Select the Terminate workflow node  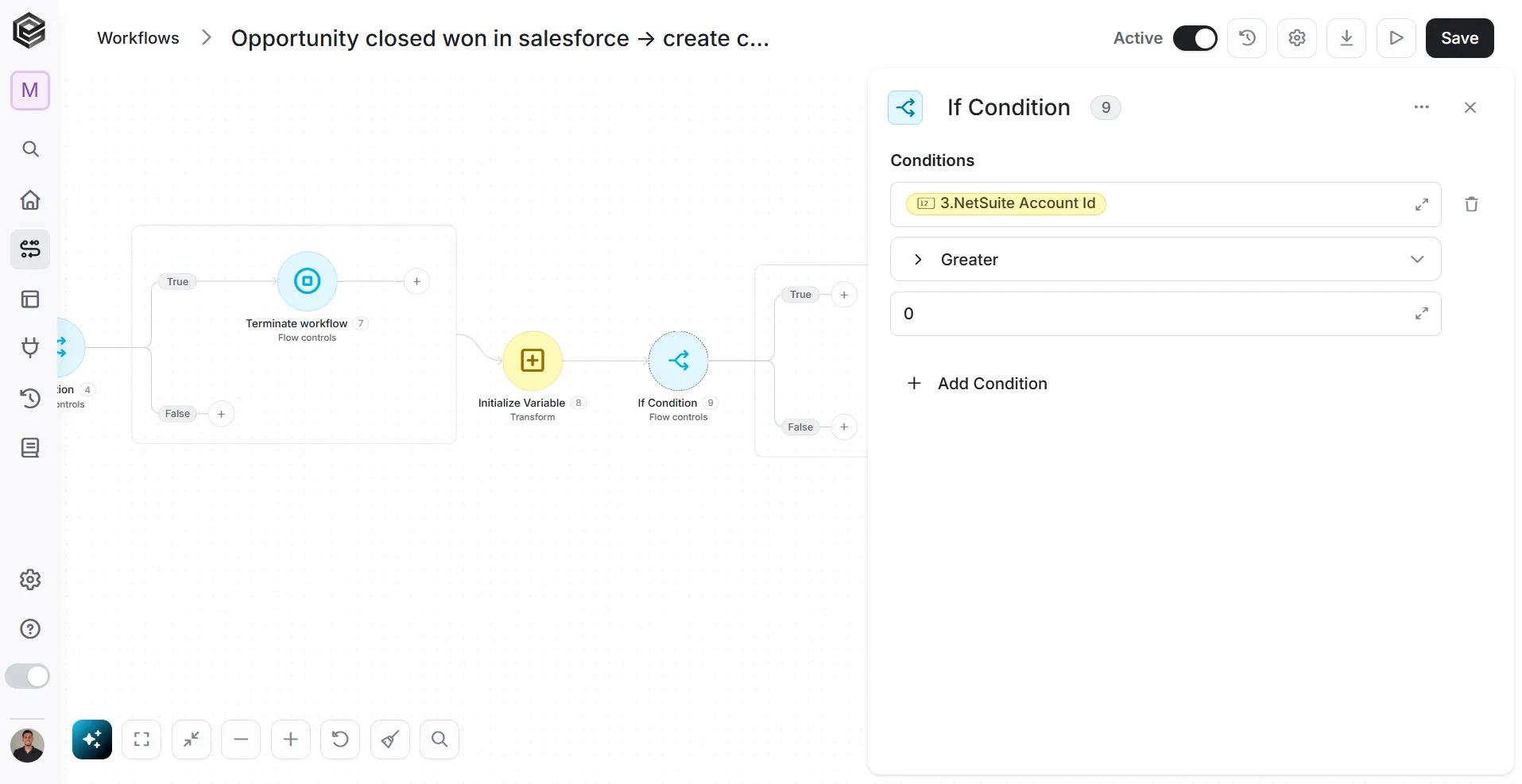click(308, 281)
